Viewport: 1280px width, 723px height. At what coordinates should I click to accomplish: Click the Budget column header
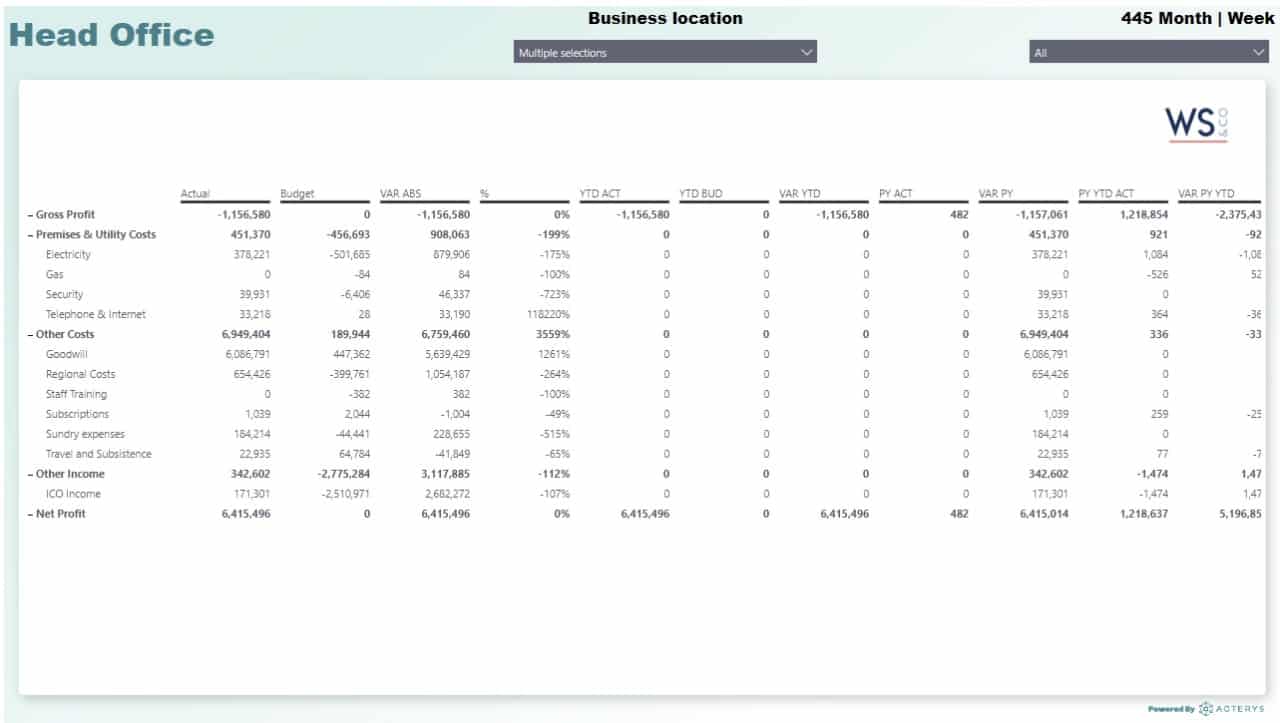pyautogui.click(x=297, y=194)
